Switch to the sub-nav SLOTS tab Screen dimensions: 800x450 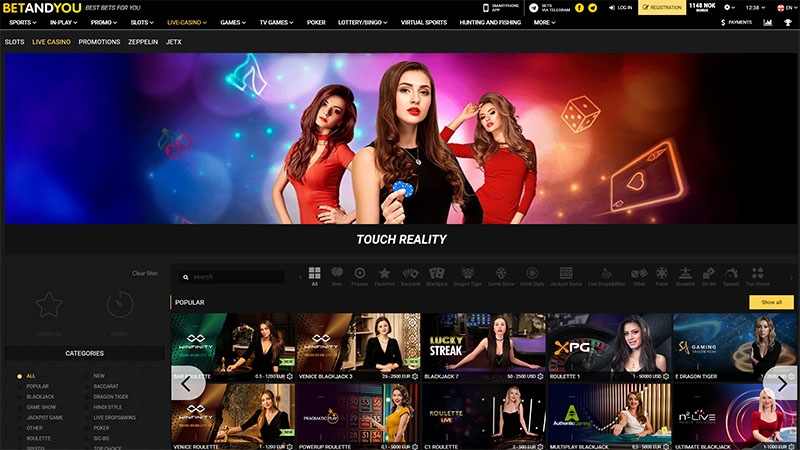coord(14,42)
